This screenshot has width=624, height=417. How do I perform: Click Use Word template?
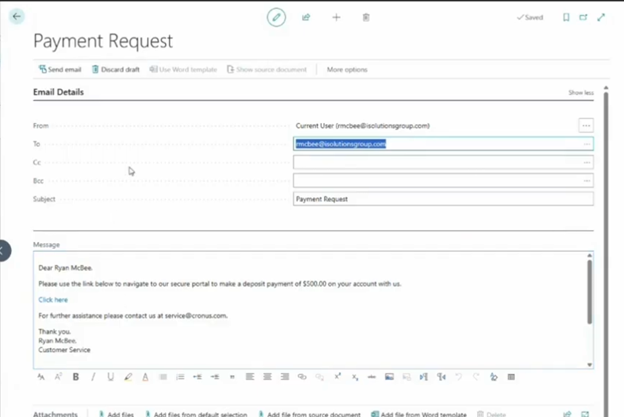click(x=183, y=69)
